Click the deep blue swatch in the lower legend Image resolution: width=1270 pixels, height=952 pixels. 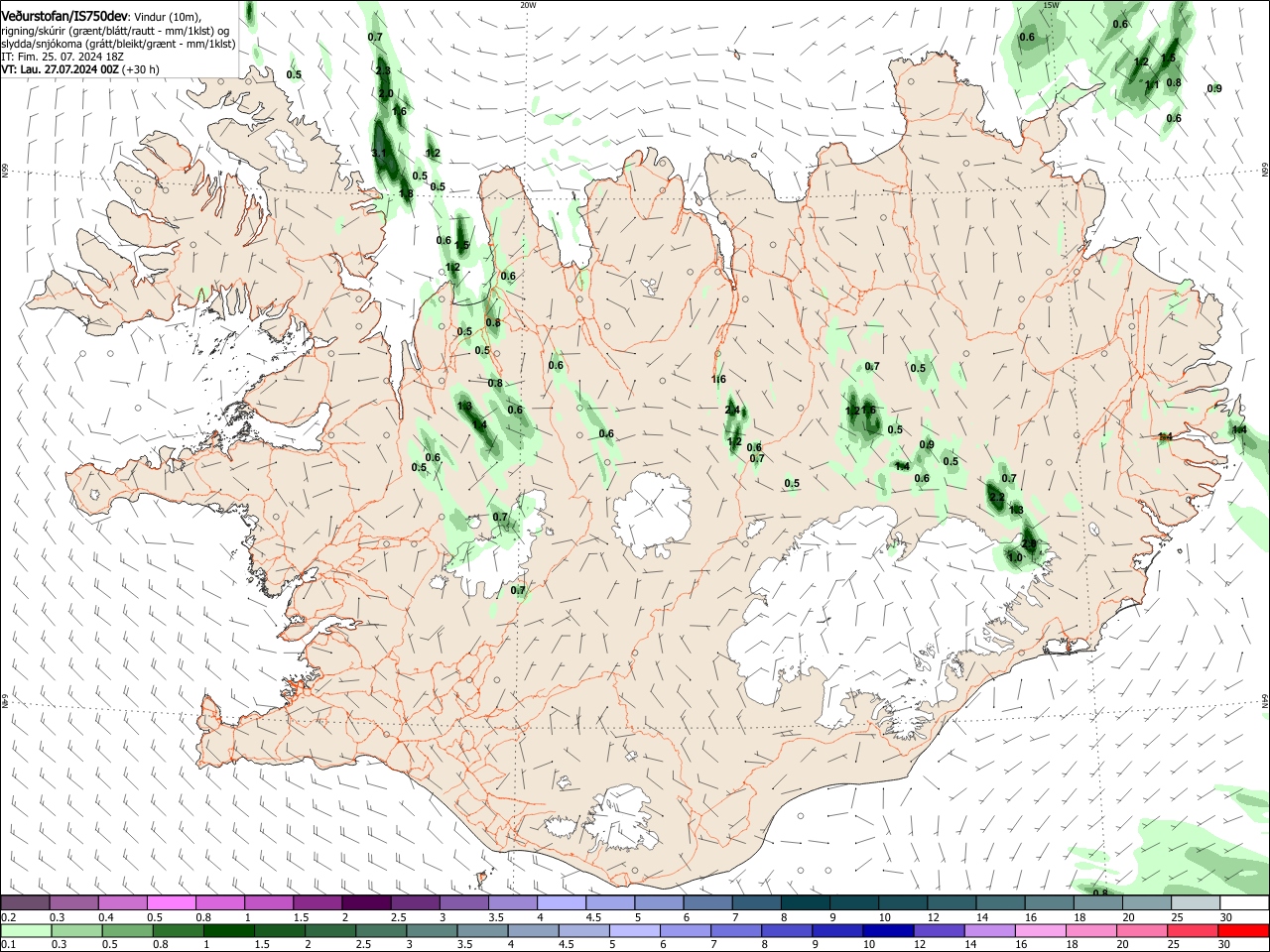888,930
